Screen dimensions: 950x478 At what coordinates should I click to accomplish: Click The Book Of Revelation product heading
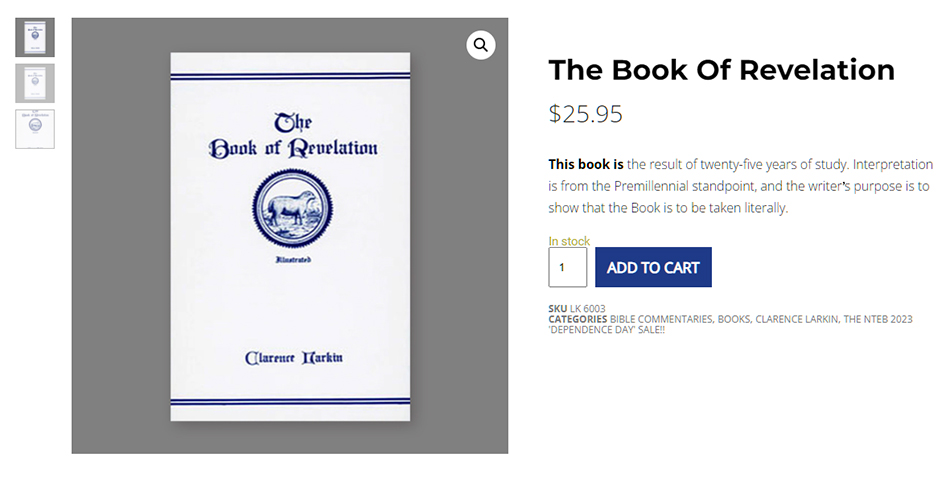(722, 70)
